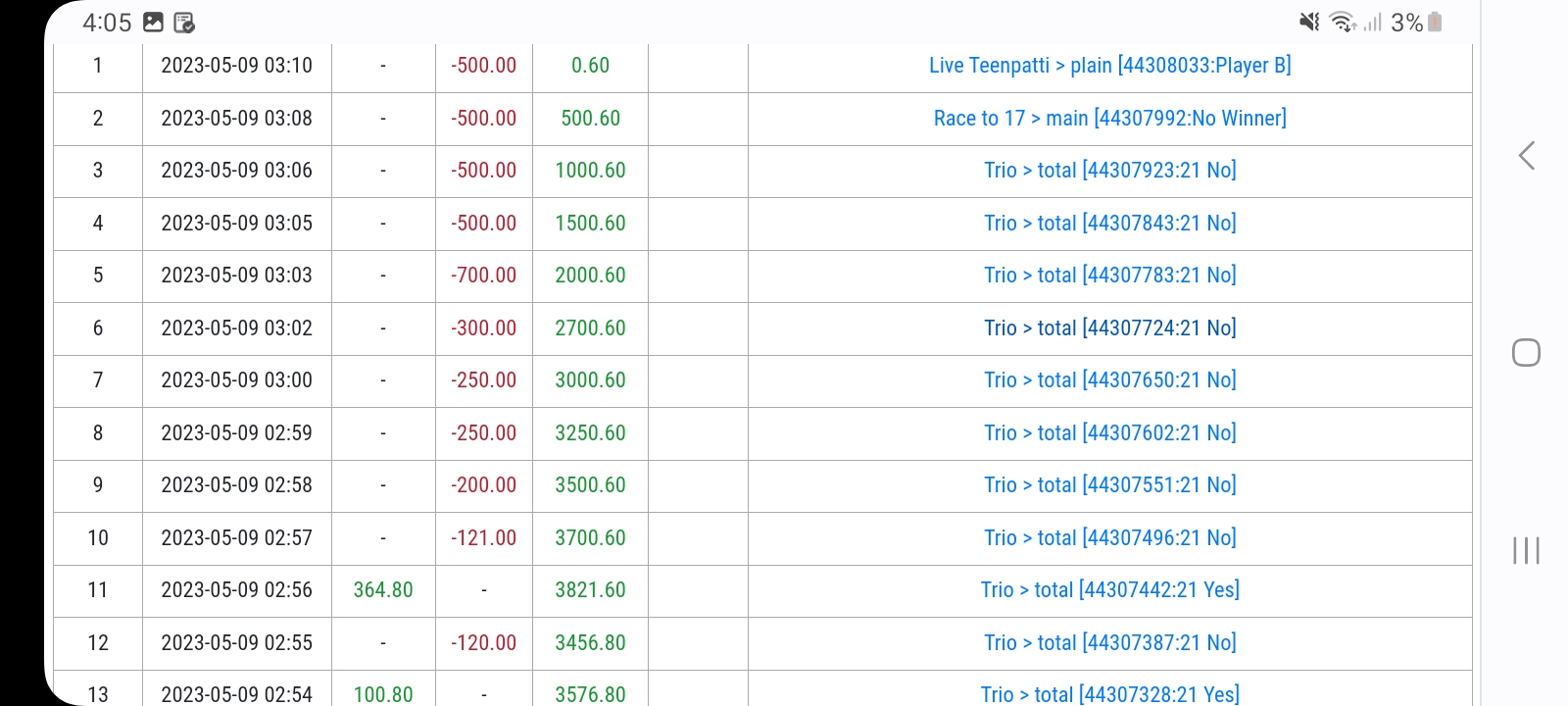Tap the Wi-Fi status icon

pos(1342,22)
